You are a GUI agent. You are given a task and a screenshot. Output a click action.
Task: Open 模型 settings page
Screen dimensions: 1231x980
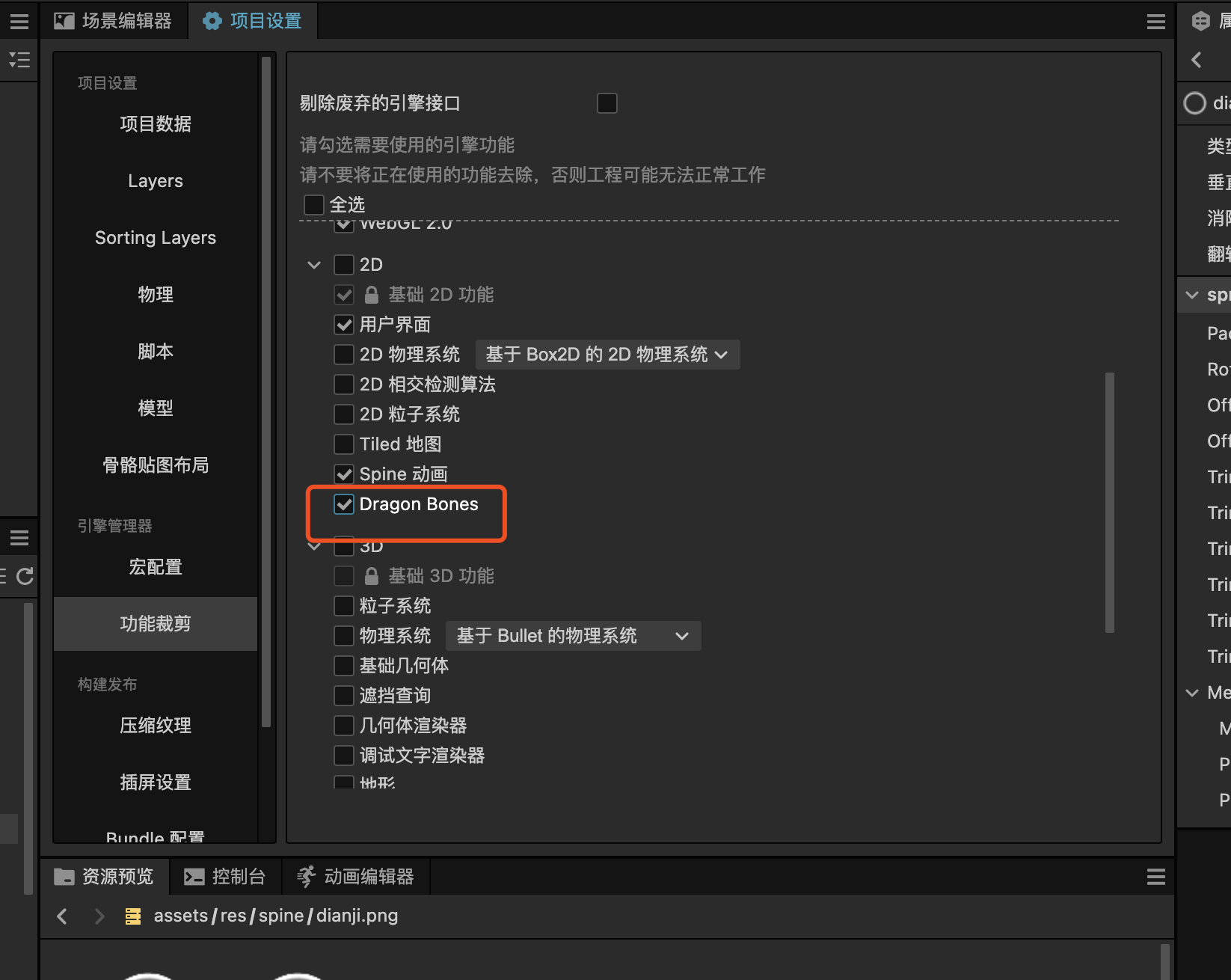pos(156,408)
